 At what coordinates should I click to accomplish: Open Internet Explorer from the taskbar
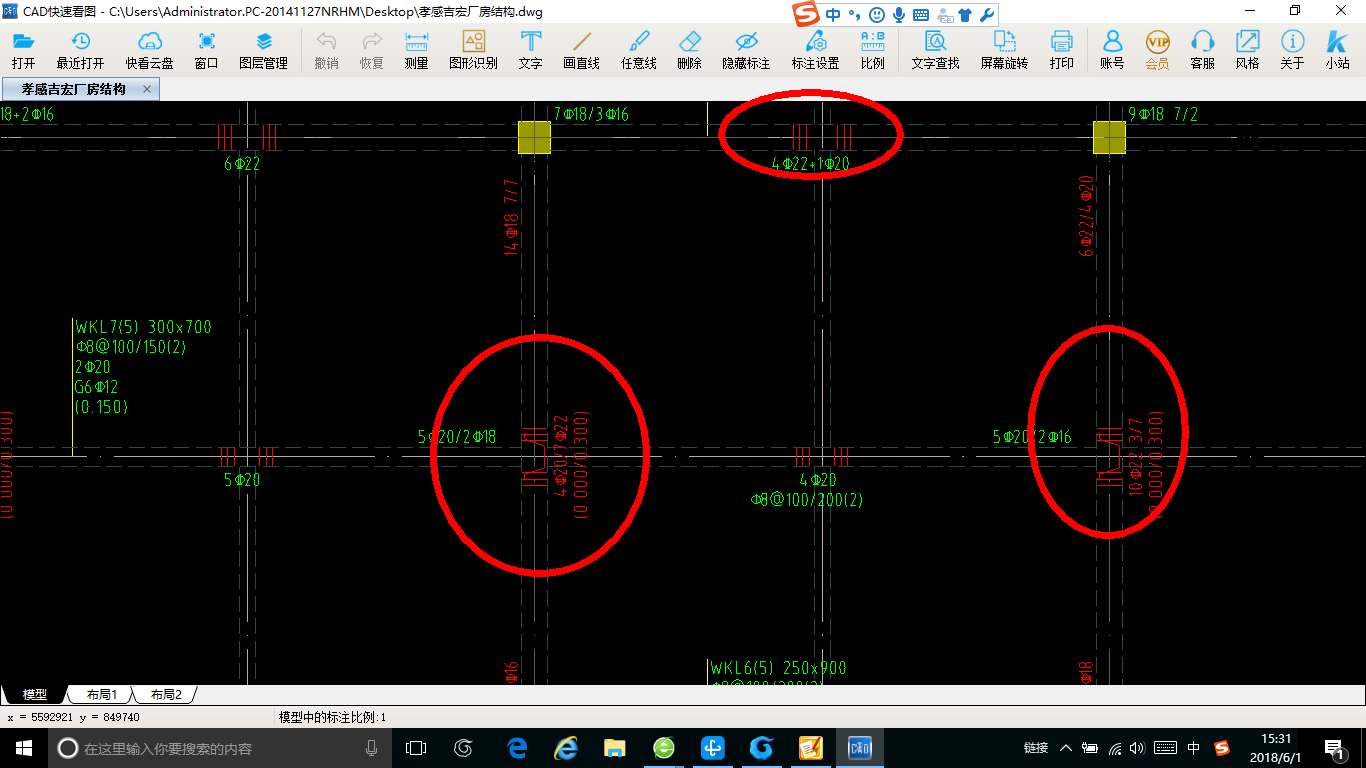pyautogui.click(x=566, y=747)
